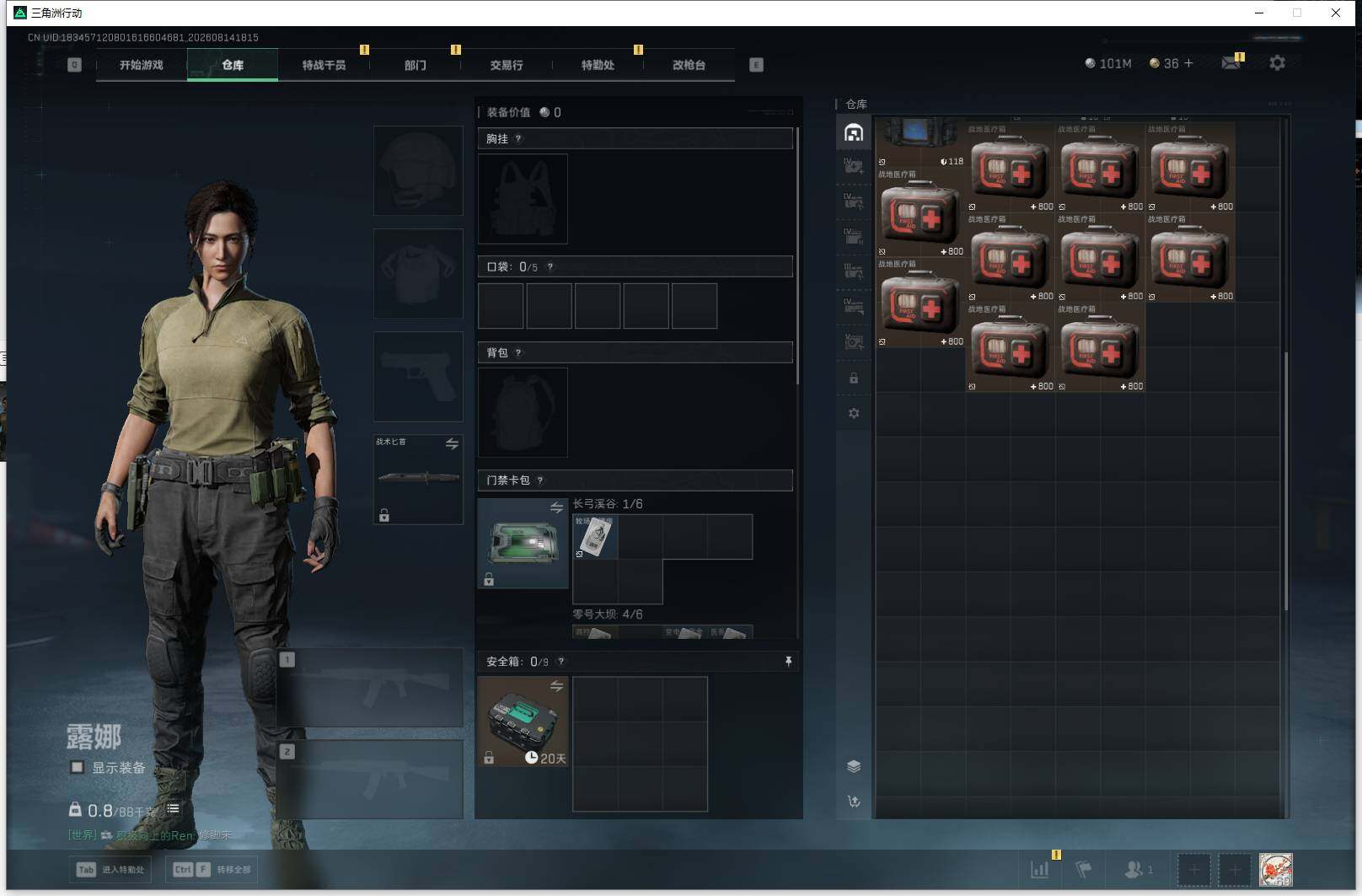The width and height of the screenshot is (1362, 896).
Task: Click the loadout panel scrollbar
Action: coord(797,257)
